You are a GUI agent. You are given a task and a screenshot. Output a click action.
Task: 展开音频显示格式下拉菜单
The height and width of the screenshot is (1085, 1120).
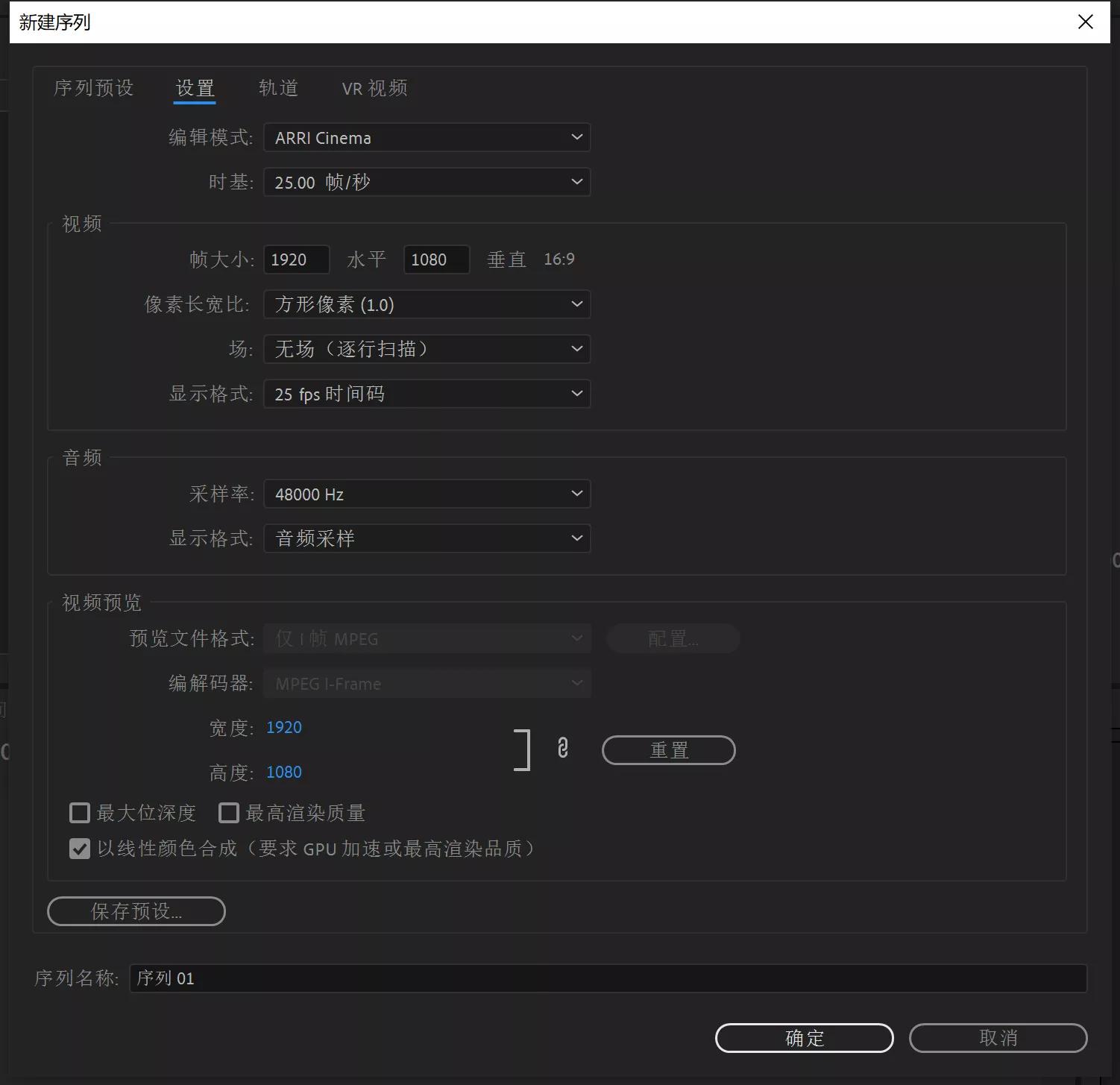click(x=426, y=538)
